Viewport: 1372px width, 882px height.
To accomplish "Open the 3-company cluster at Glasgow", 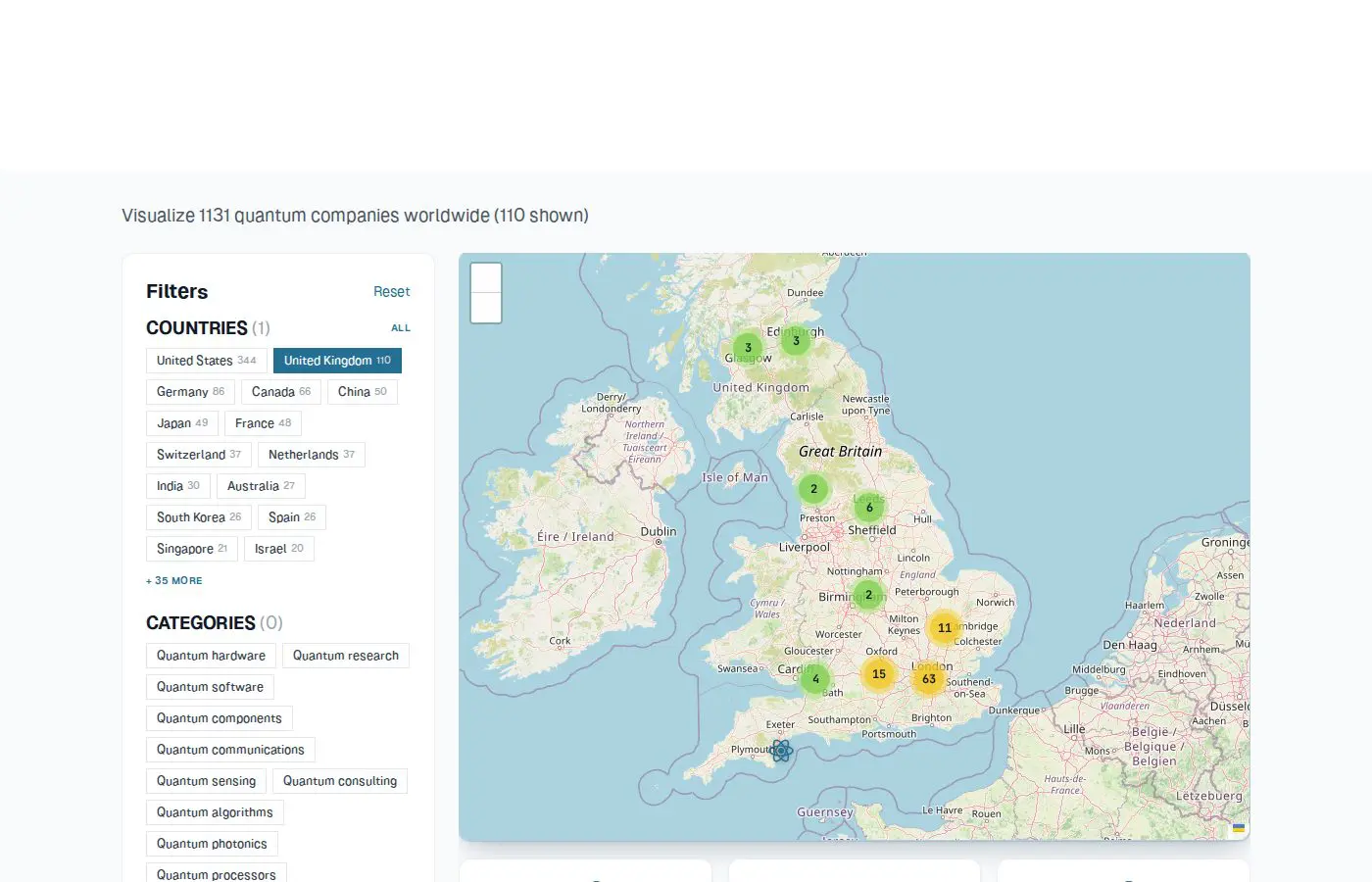I will tap(748, 347).
